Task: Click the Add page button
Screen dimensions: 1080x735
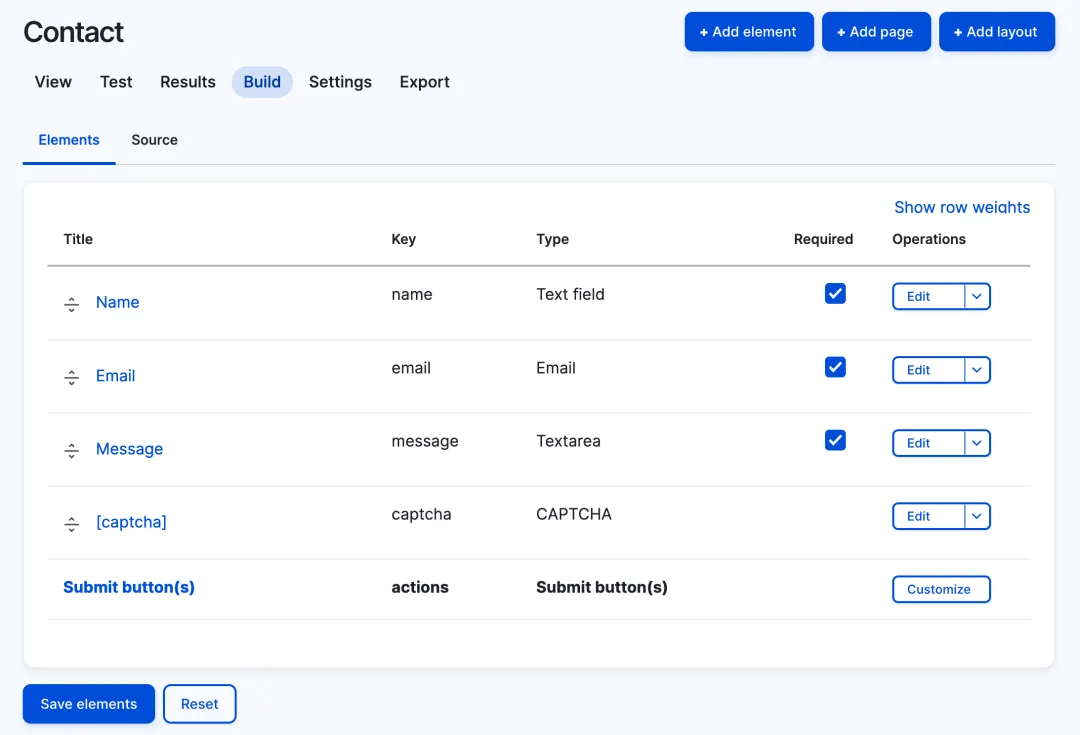Action: point(876,32)
